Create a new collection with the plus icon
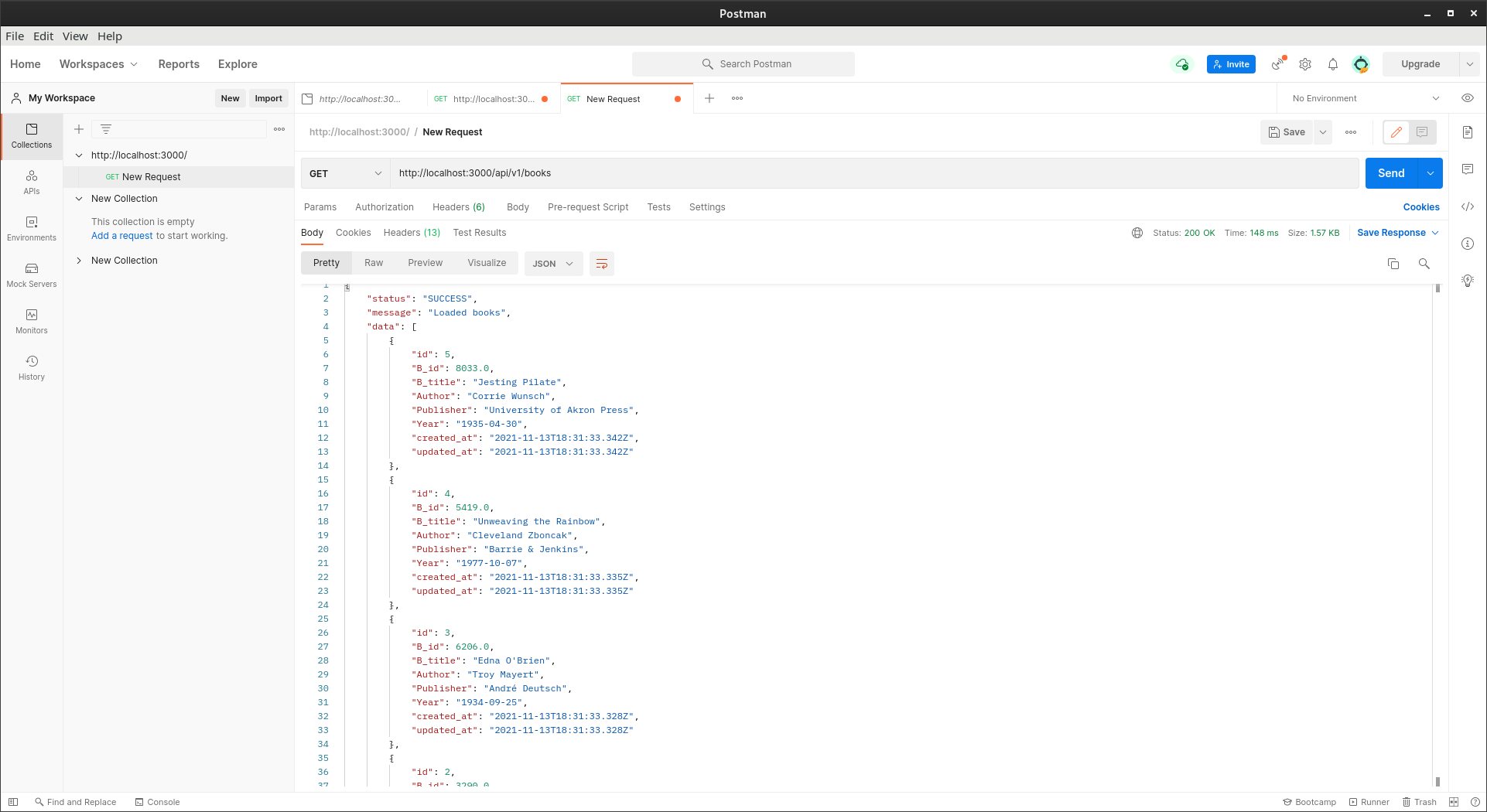The width and height of the screenshot is (1487, 812). [79, 129]
